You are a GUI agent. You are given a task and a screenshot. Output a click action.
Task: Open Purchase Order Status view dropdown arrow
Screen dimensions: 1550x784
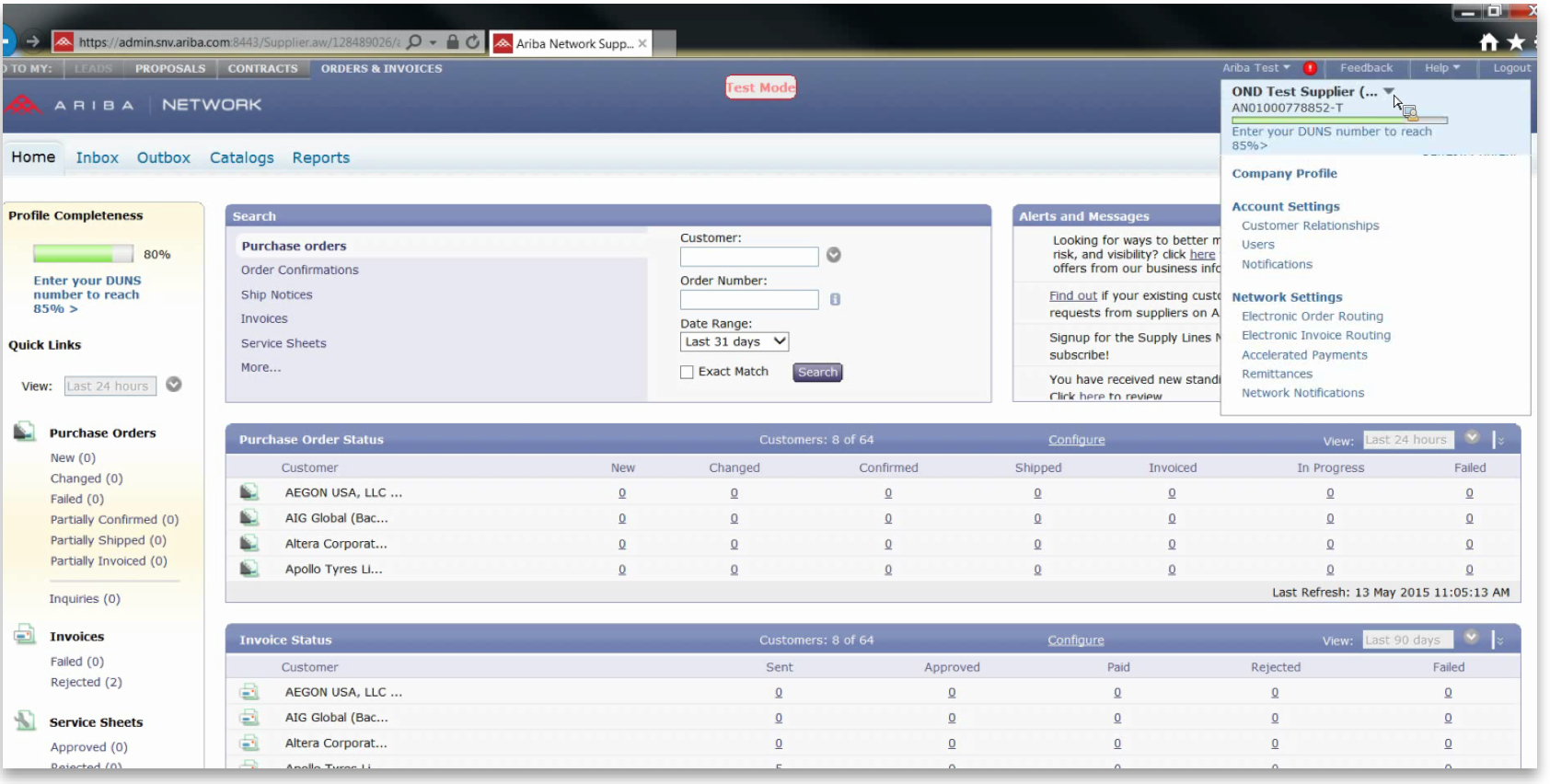click(x=1472, y=438)
